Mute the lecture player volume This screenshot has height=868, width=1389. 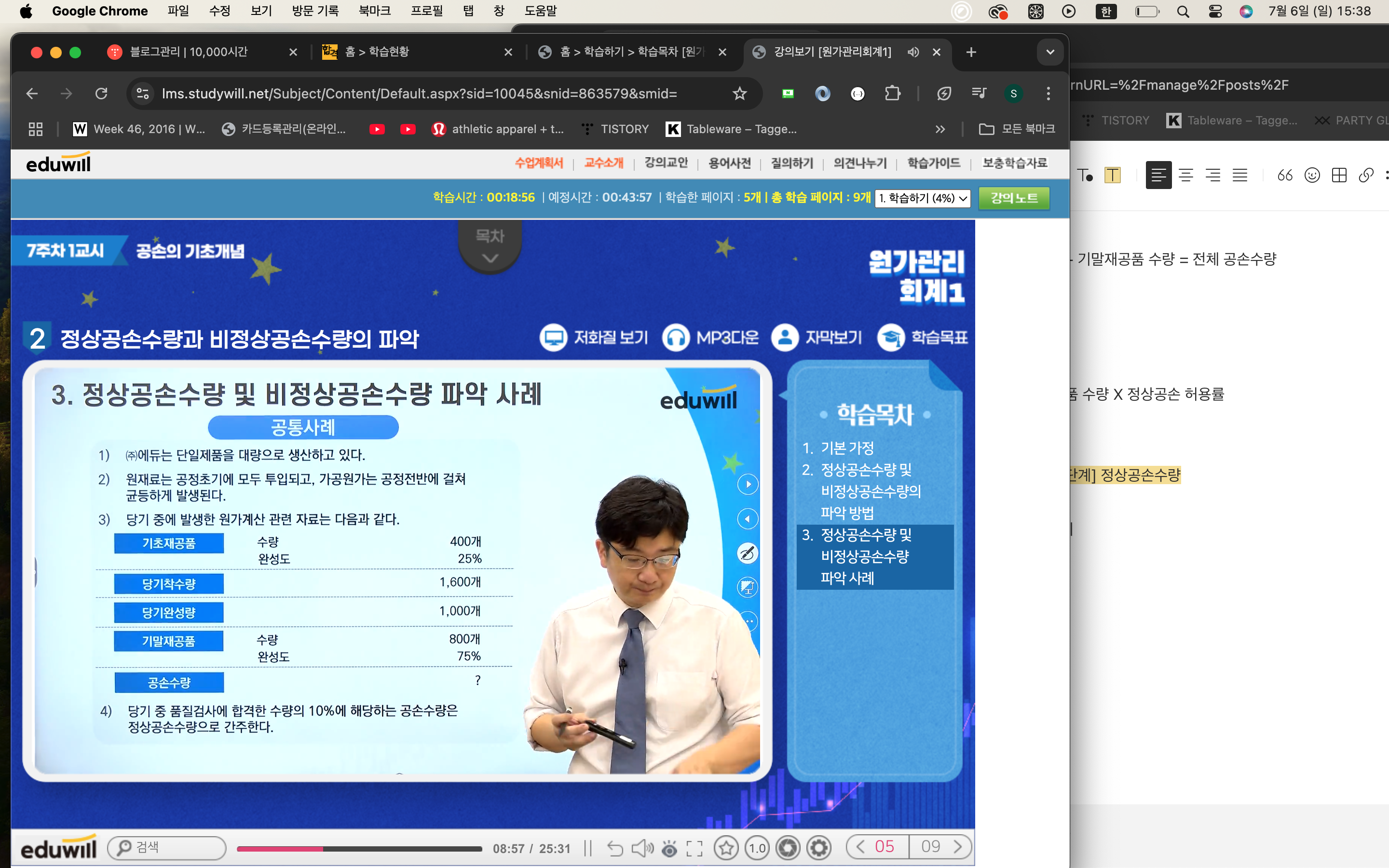pos(642,848)
